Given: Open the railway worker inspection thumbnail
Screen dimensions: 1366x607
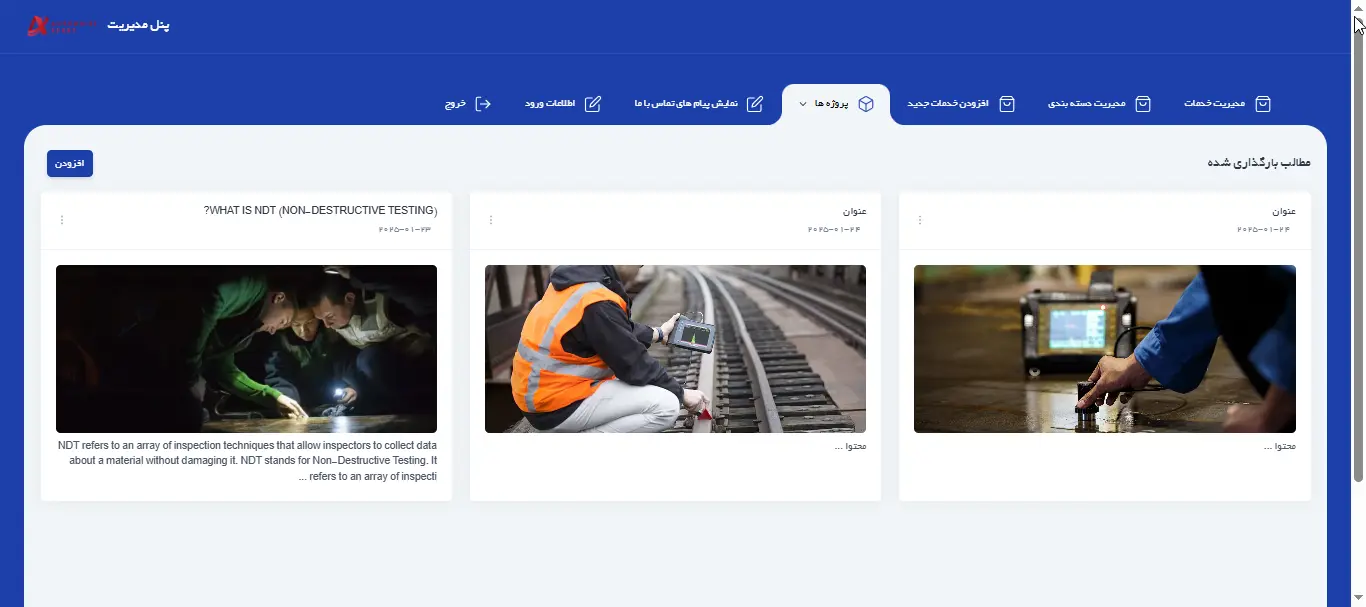Looking at the screenshot, I should point(675,348).
